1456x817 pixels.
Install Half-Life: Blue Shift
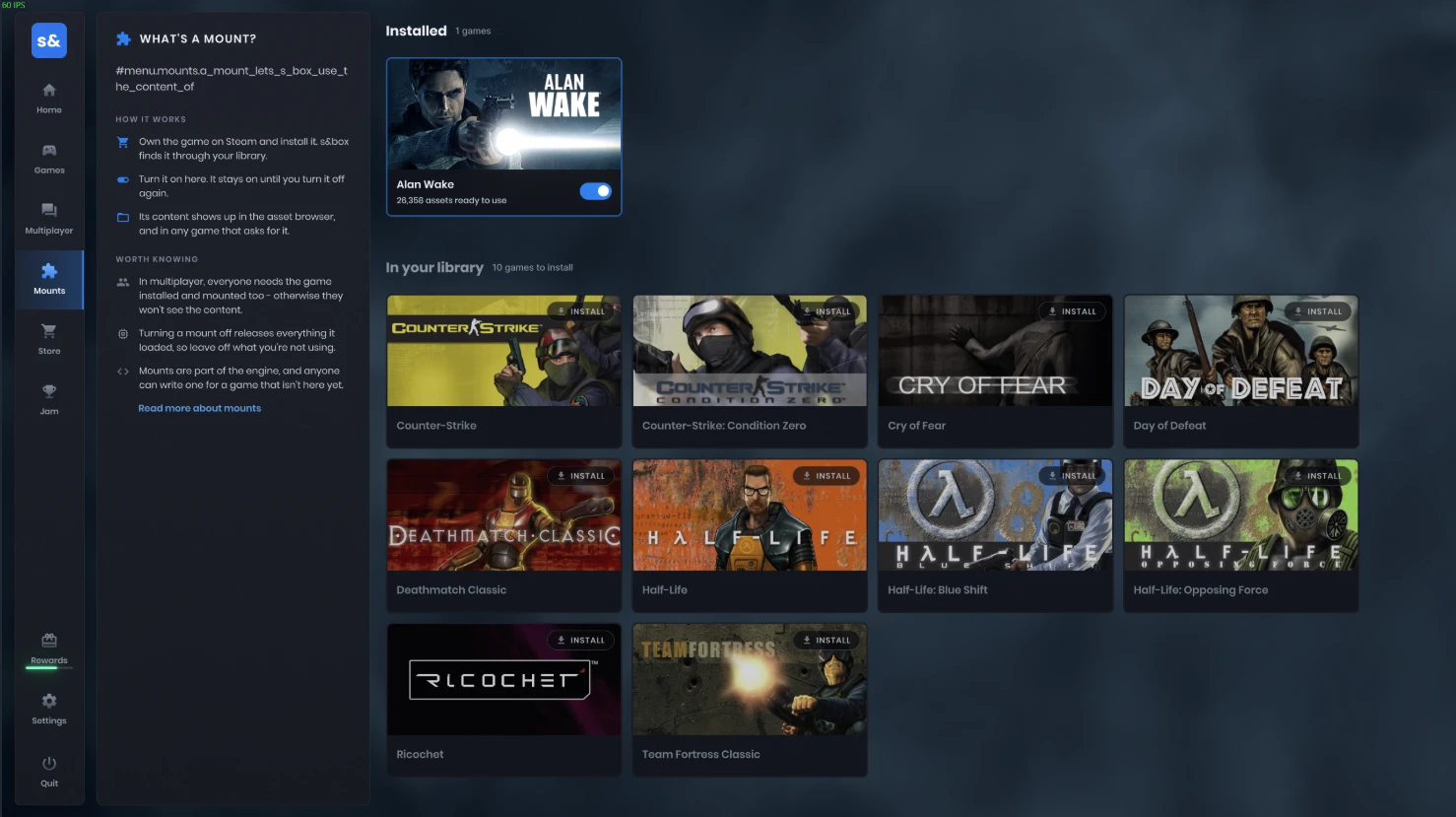1073,476
